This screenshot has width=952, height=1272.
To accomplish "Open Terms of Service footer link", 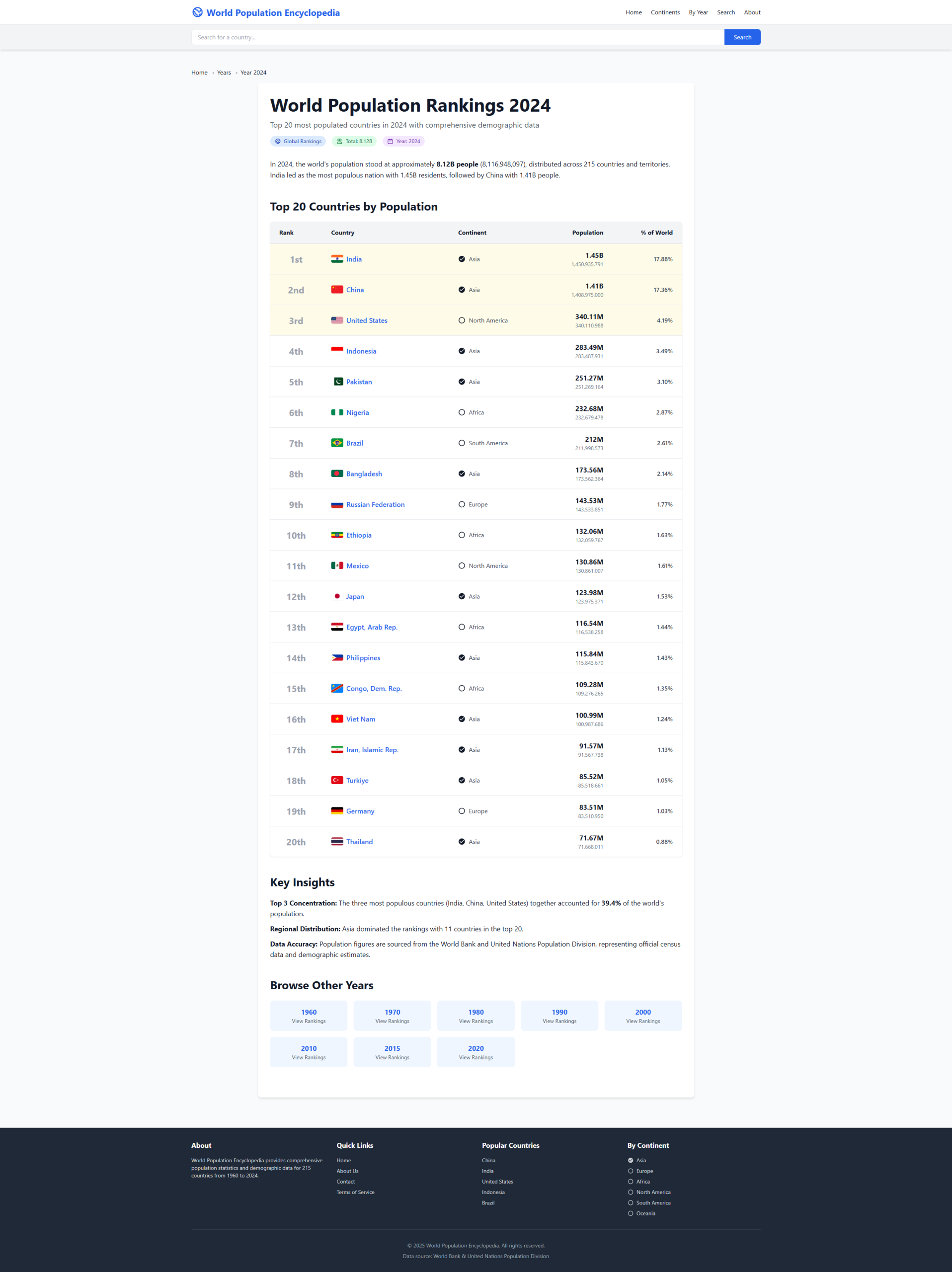I will [x=355, y=1192].
